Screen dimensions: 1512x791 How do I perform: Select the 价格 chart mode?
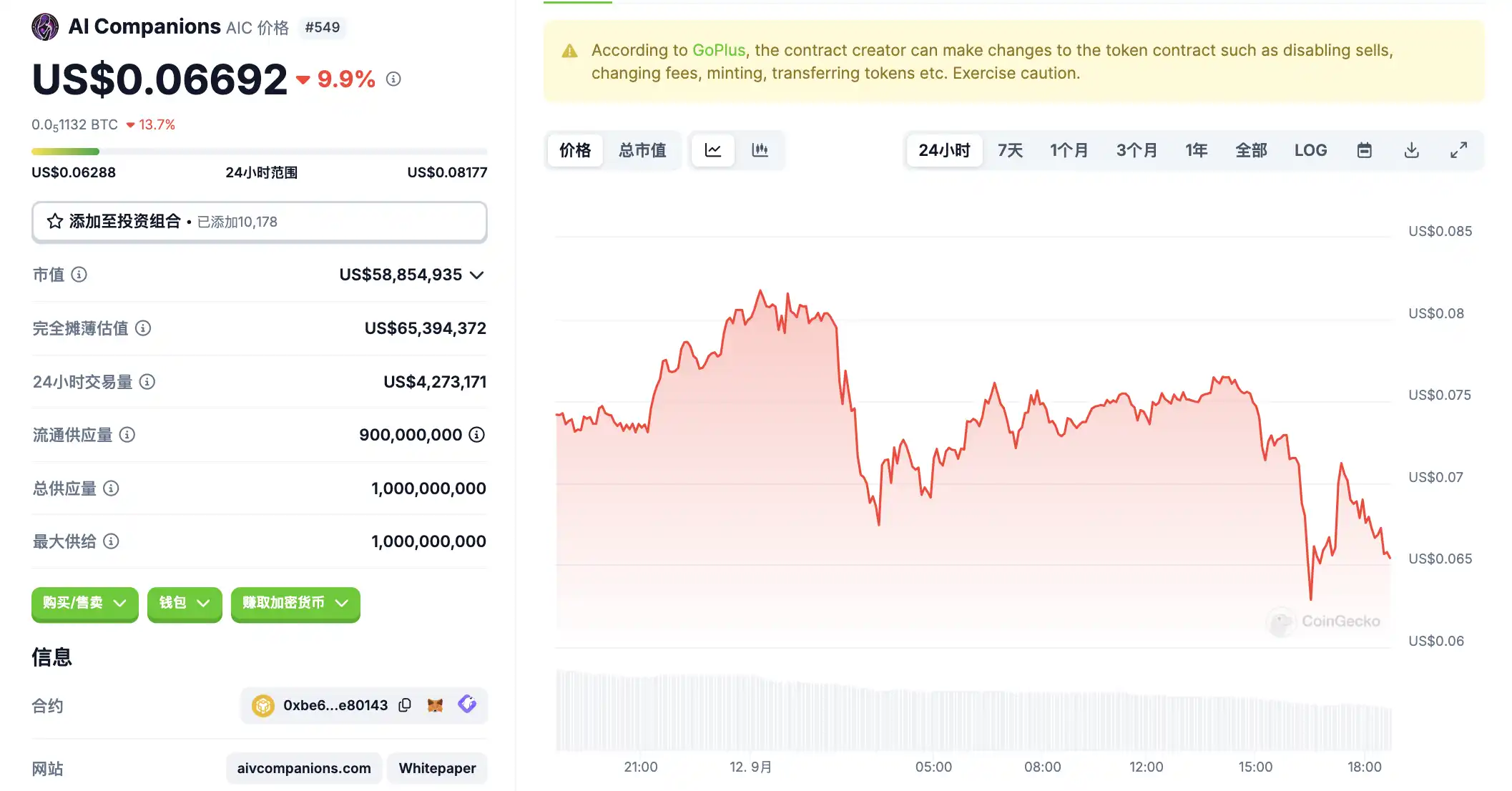point(575,150)
